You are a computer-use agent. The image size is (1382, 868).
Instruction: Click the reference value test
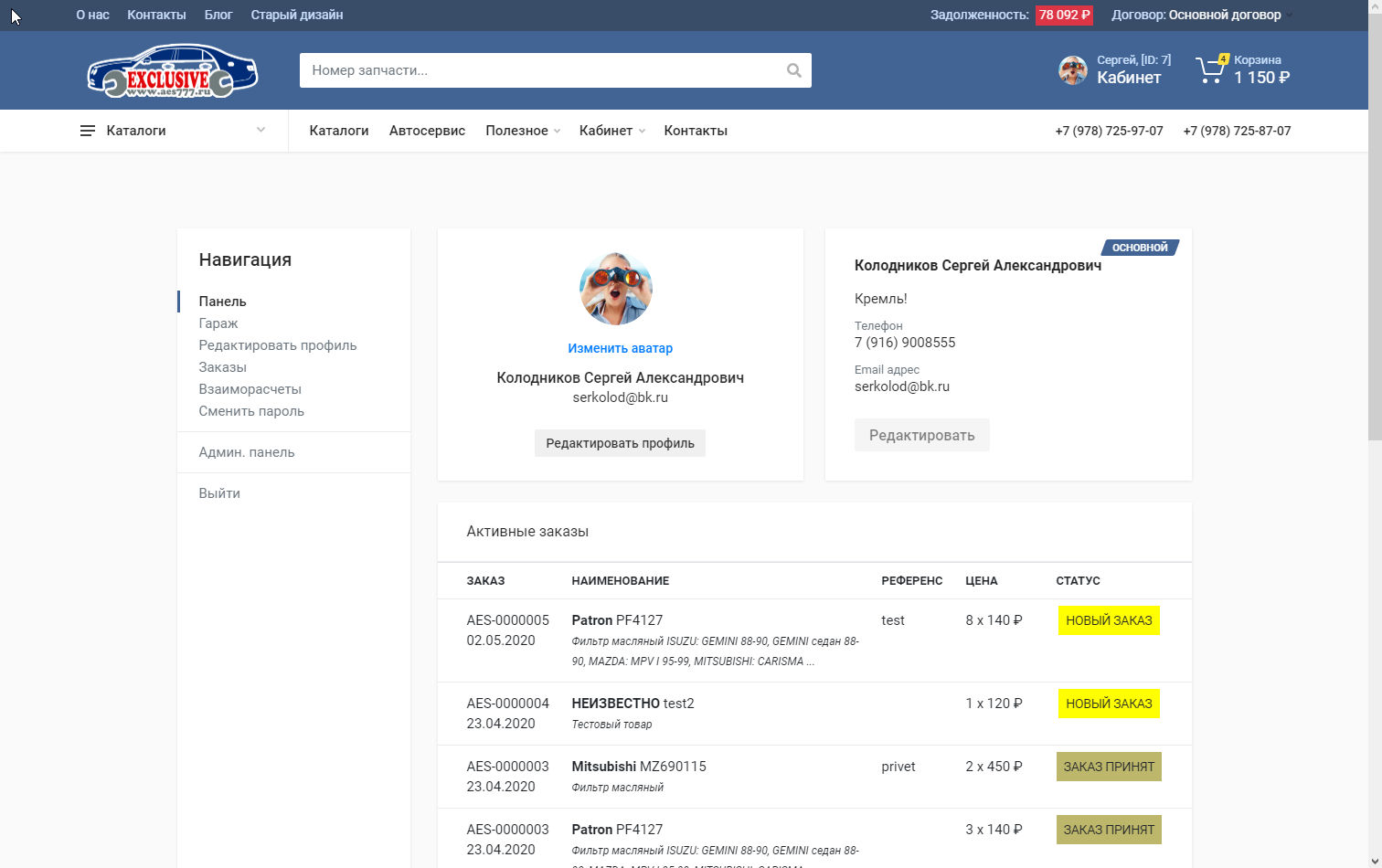coord(893,620)
